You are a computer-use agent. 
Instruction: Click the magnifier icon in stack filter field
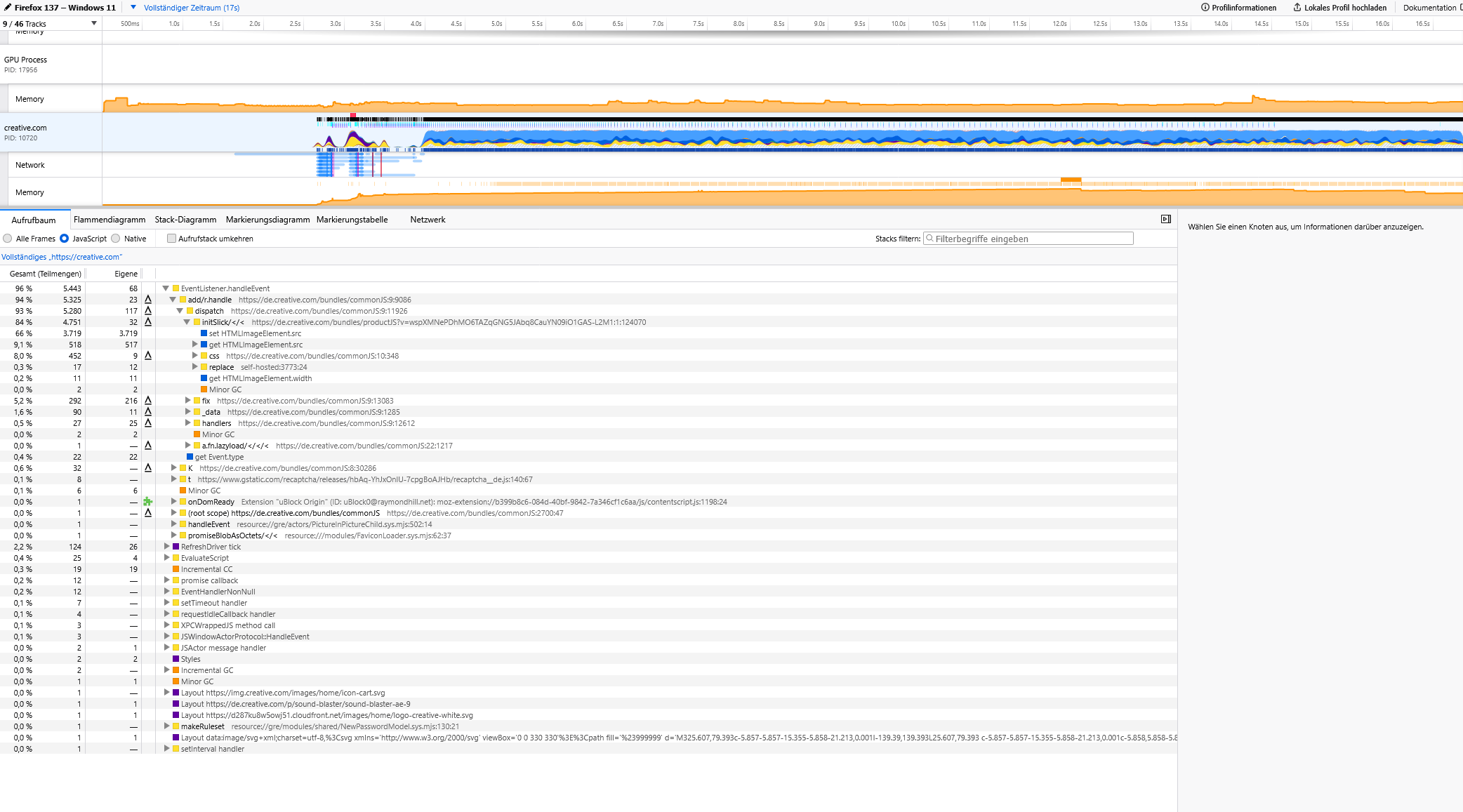click(x=930, y=239)
